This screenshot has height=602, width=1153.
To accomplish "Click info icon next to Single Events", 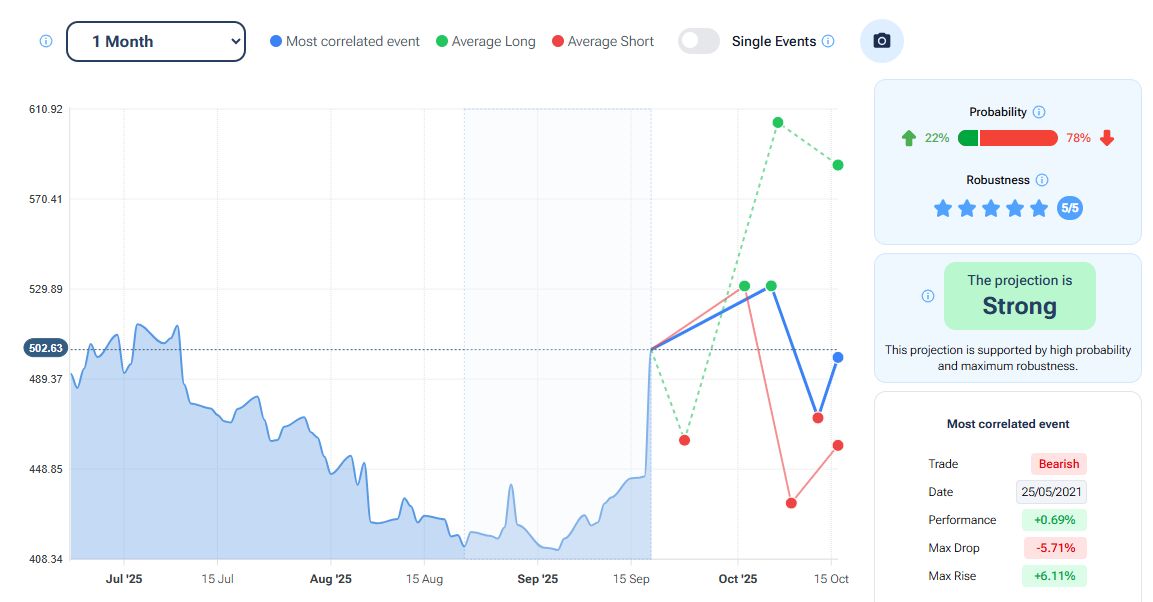I will point(828,41).
